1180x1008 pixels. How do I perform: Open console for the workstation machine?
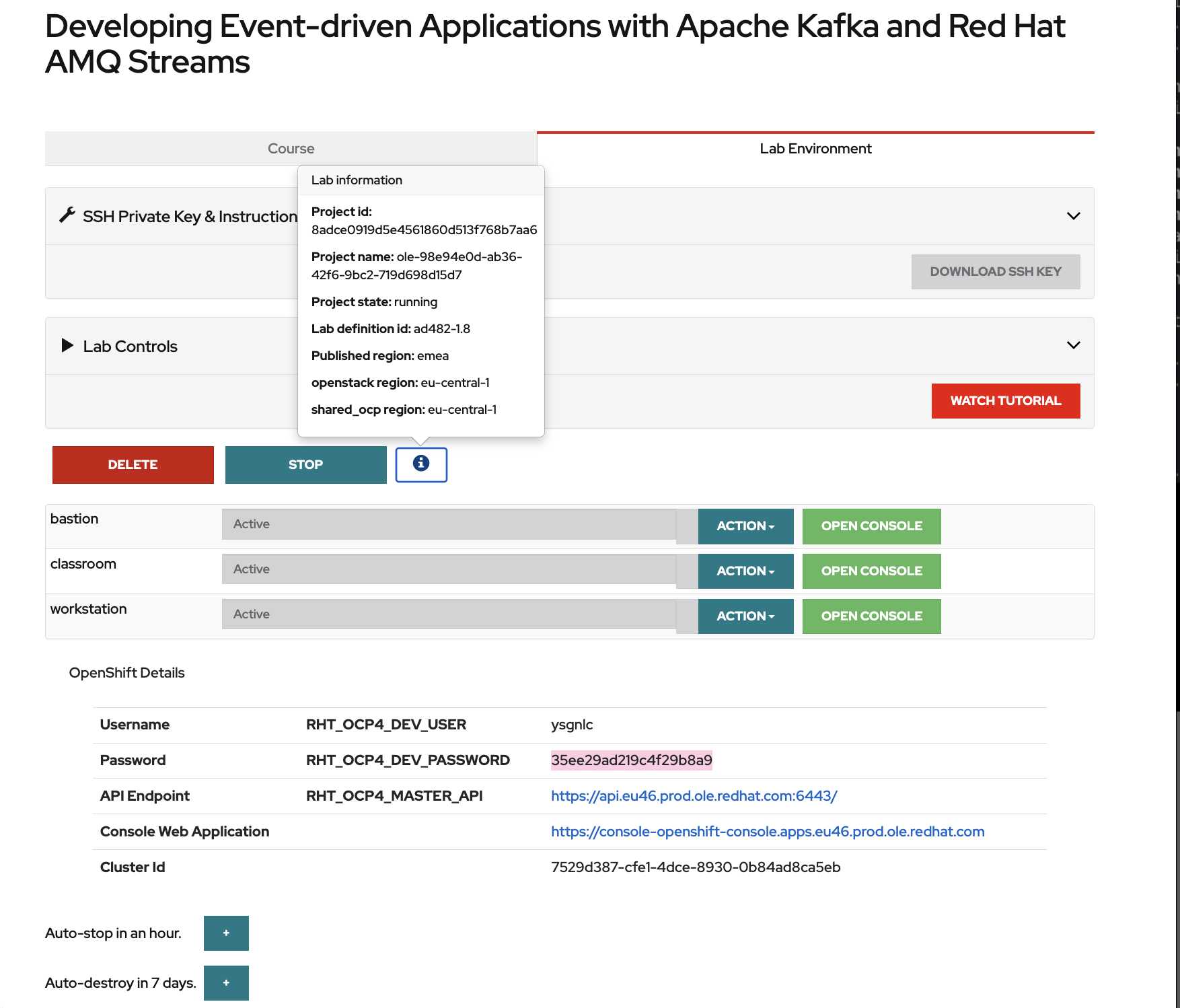click(871, 616)
